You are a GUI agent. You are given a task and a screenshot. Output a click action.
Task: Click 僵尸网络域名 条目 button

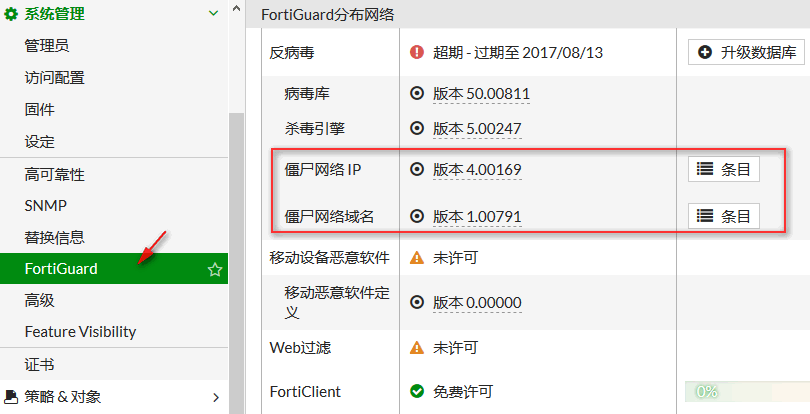724,216
